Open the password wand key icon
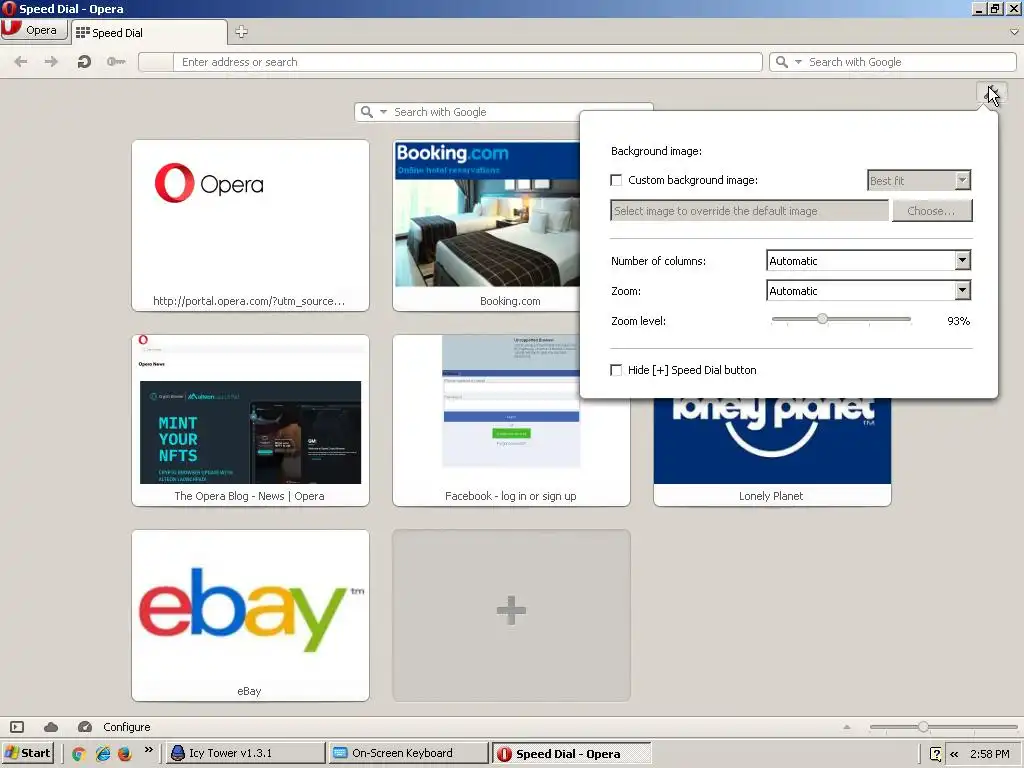 [116, 61]
